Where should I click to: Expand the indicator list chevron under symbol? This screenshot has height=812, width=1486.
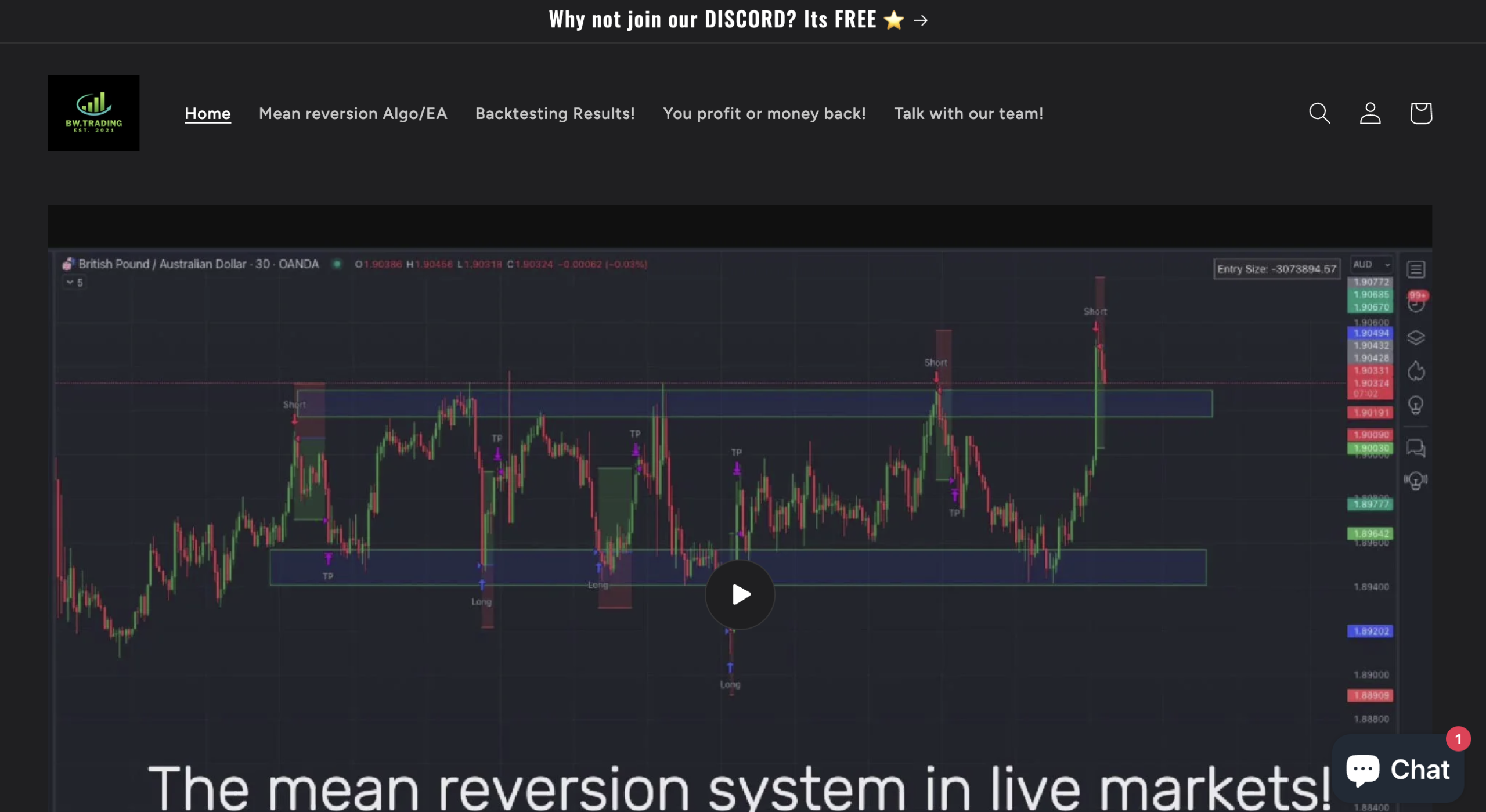coord(70,283)
